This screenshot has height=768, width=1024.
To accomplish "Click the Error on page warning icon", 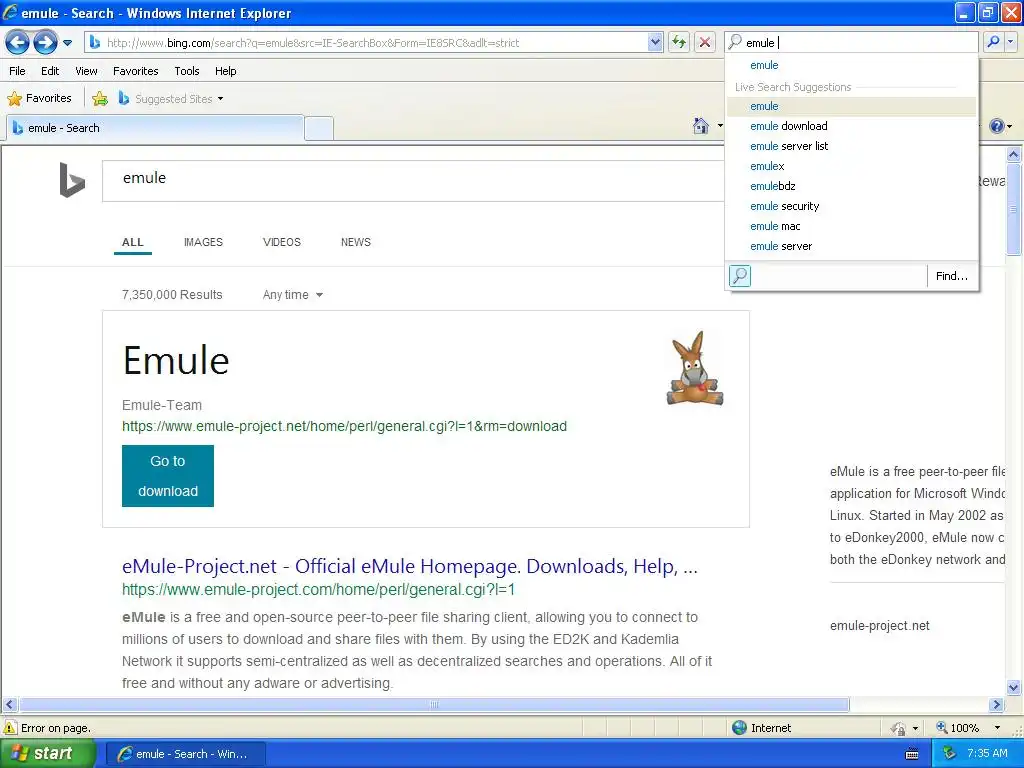I will (10, 728).
